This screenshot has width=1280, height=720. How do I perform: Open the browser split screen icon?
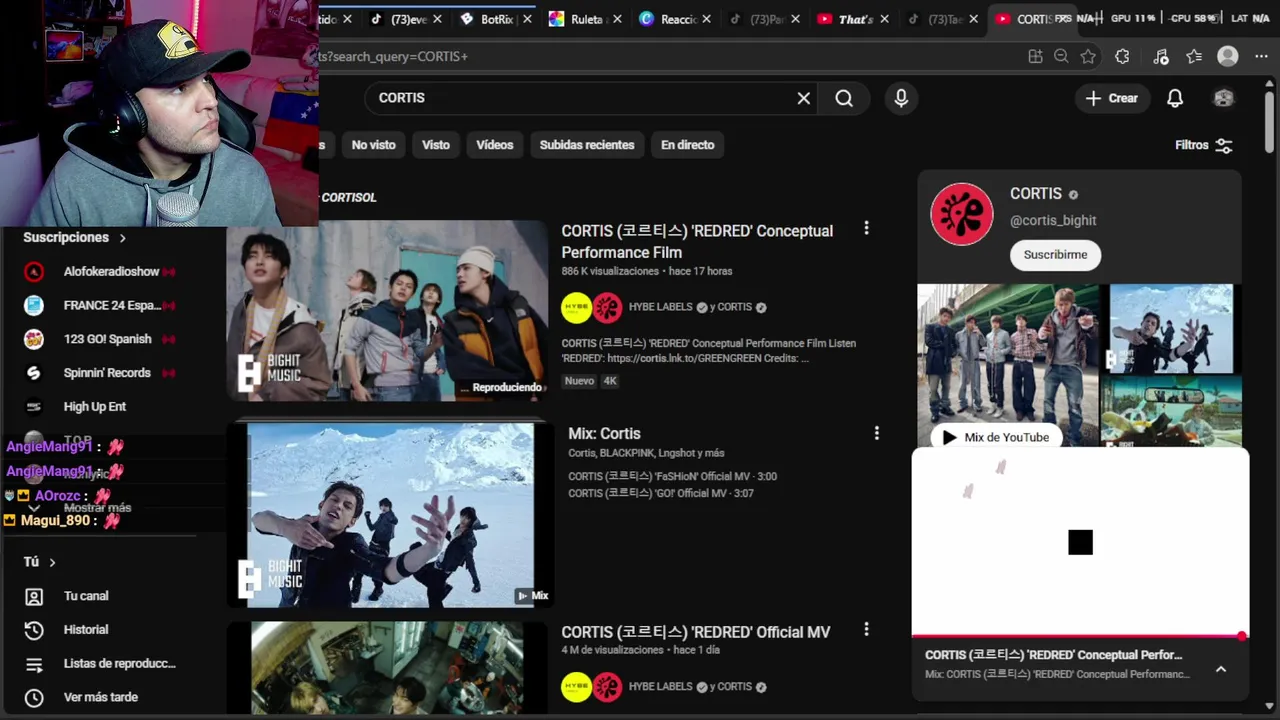[x=1035, y=57]
